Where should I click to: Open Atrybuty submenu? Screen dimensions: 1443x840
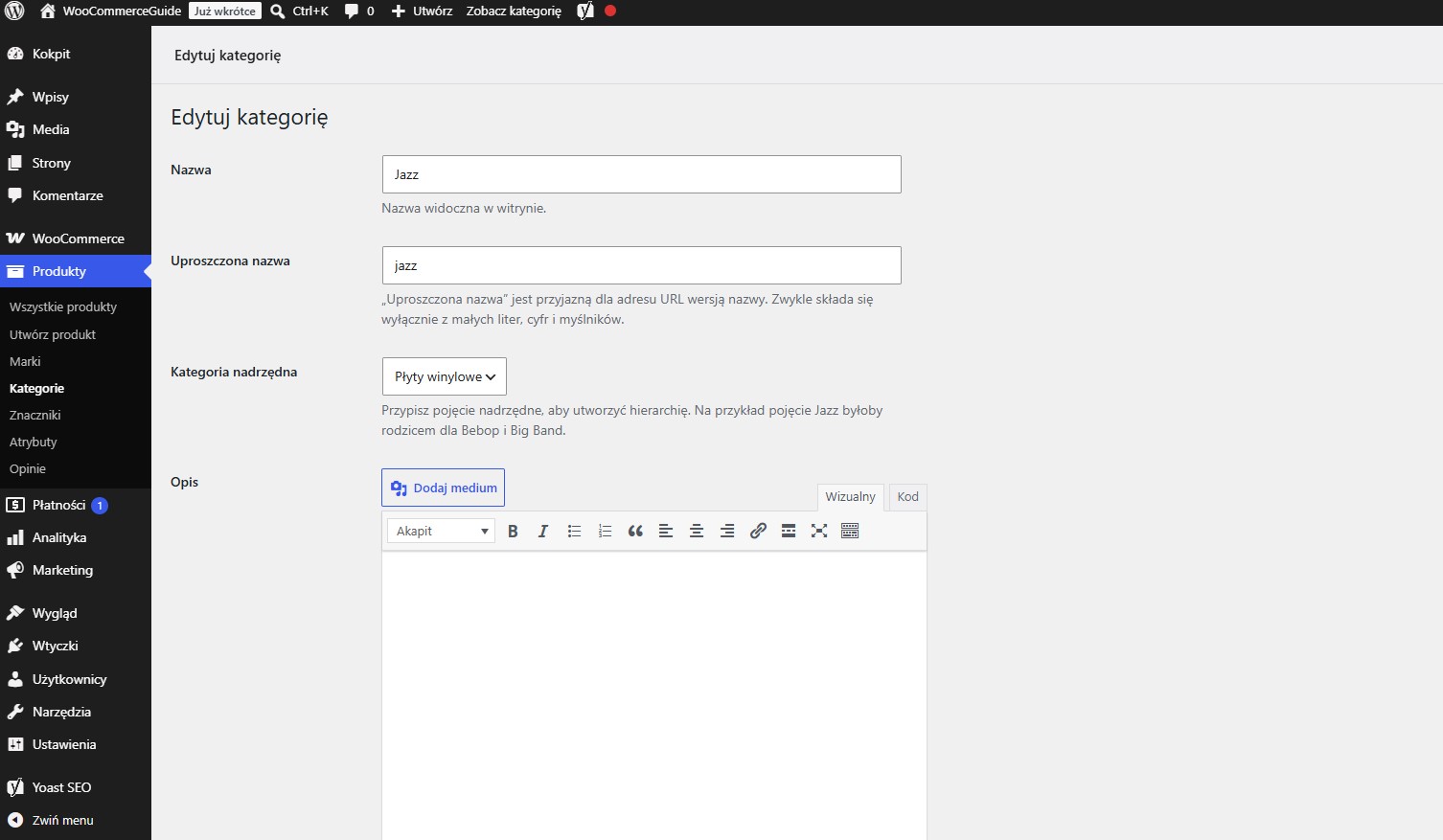(34, 442)
